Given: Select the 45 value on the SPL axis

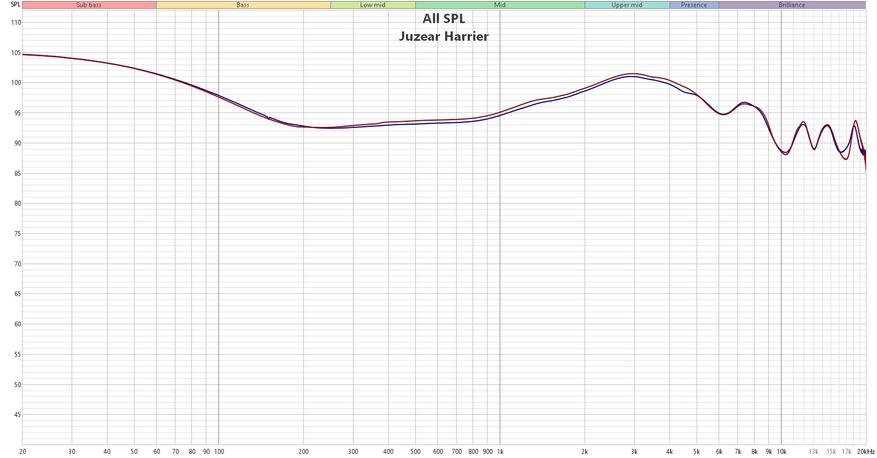Looking at the screenshot, I should click(17, 415).
